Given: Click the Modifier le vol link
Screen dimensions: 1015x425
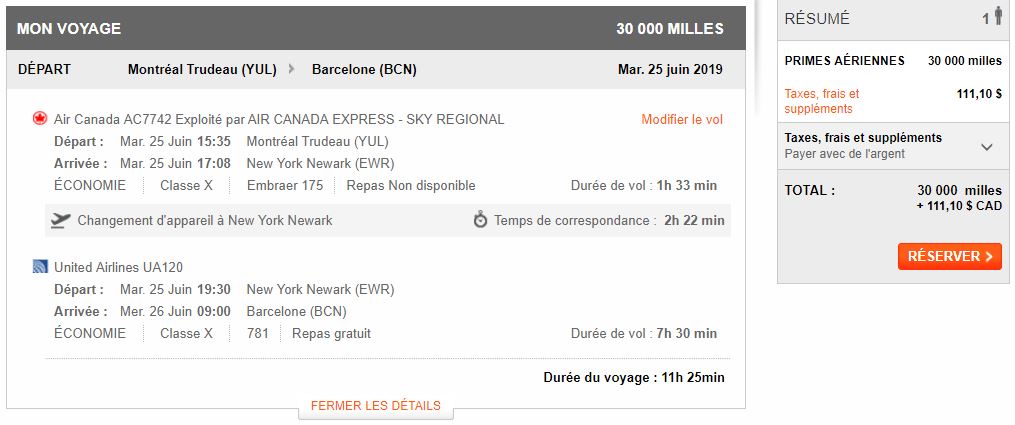Looking at the screenshot, I should [682, 120].
